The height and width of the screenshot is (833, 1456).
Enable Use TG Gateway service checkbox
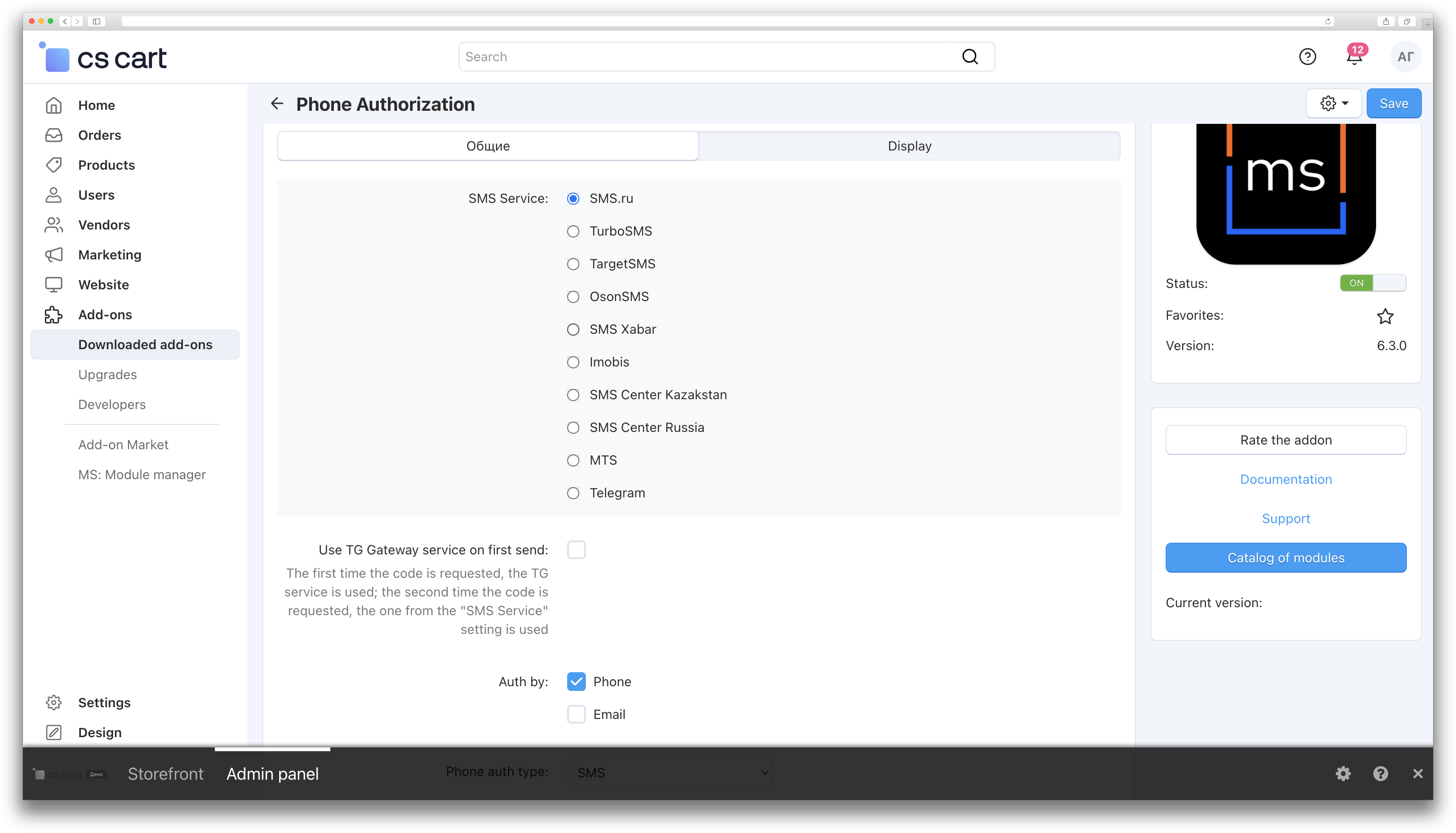tap(576, 550)
